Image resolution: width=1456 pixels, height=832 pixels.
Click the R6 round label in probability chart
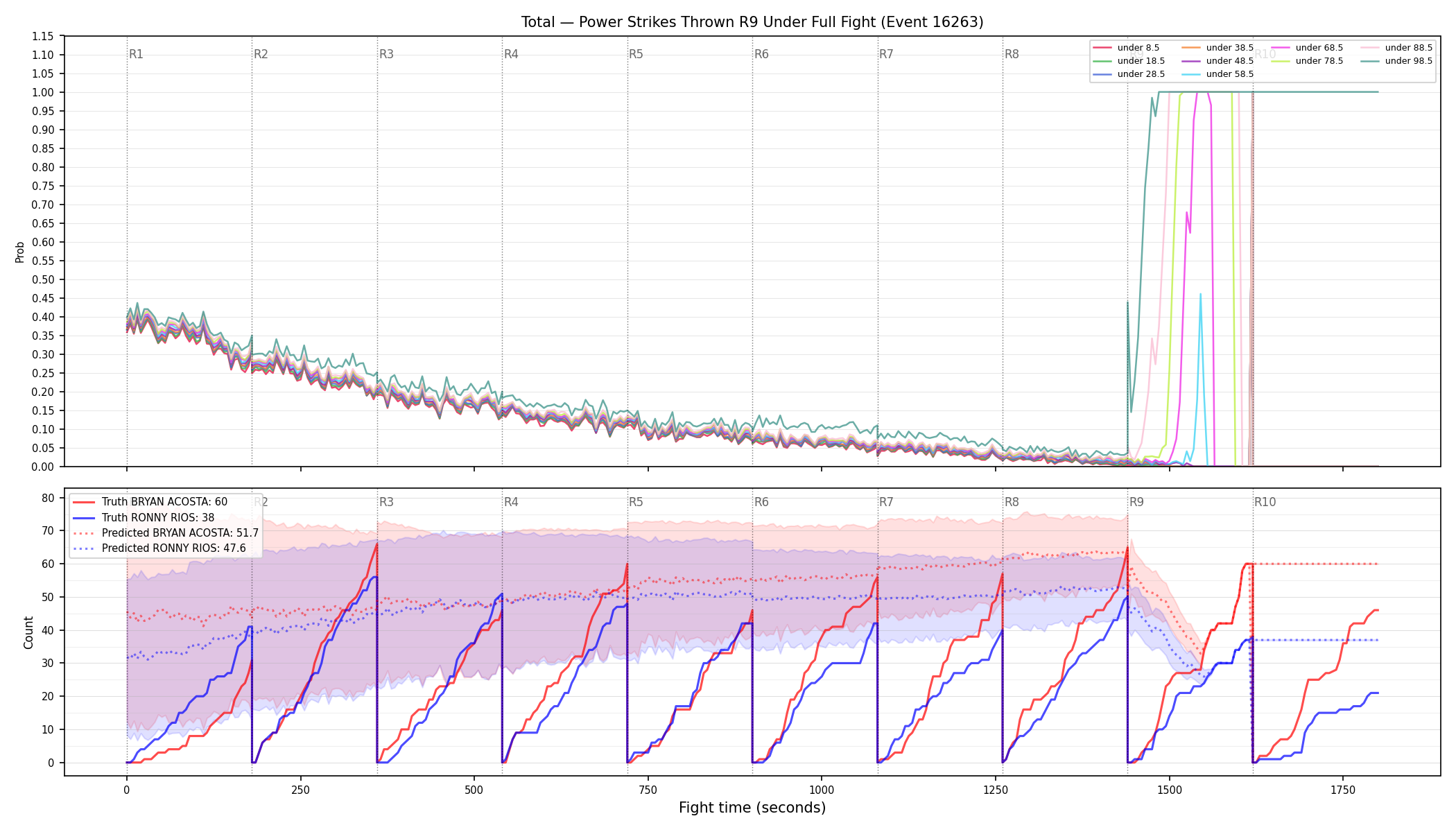click(x=761, y=54)
